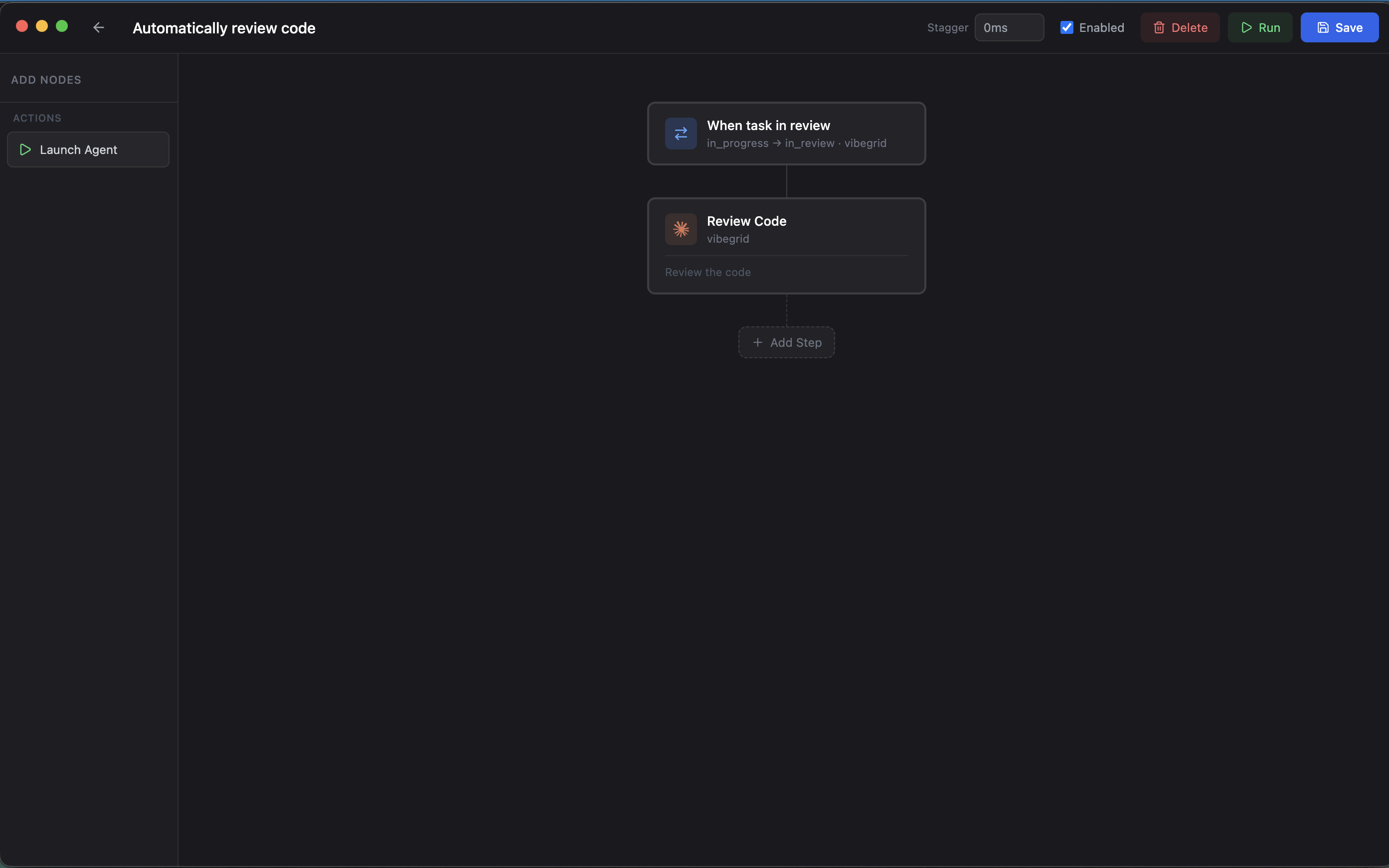The image size is (1389, 868).
Task: Run the workflow
Action: click(x=1260, y=27)
